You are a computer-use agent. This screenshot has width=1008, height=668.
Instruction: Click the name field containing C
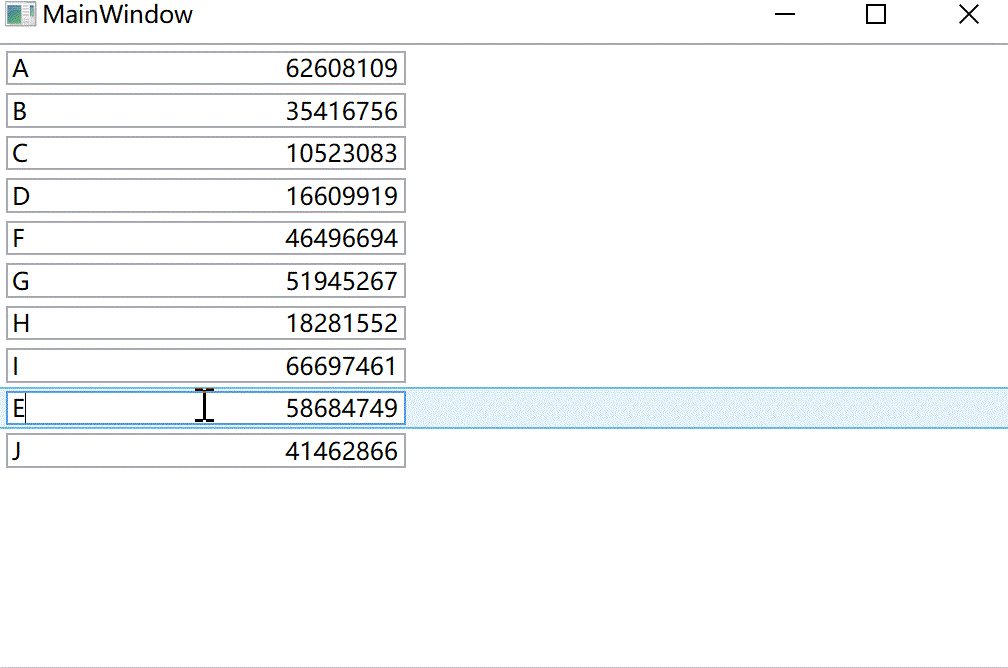[x=100, y=153]
